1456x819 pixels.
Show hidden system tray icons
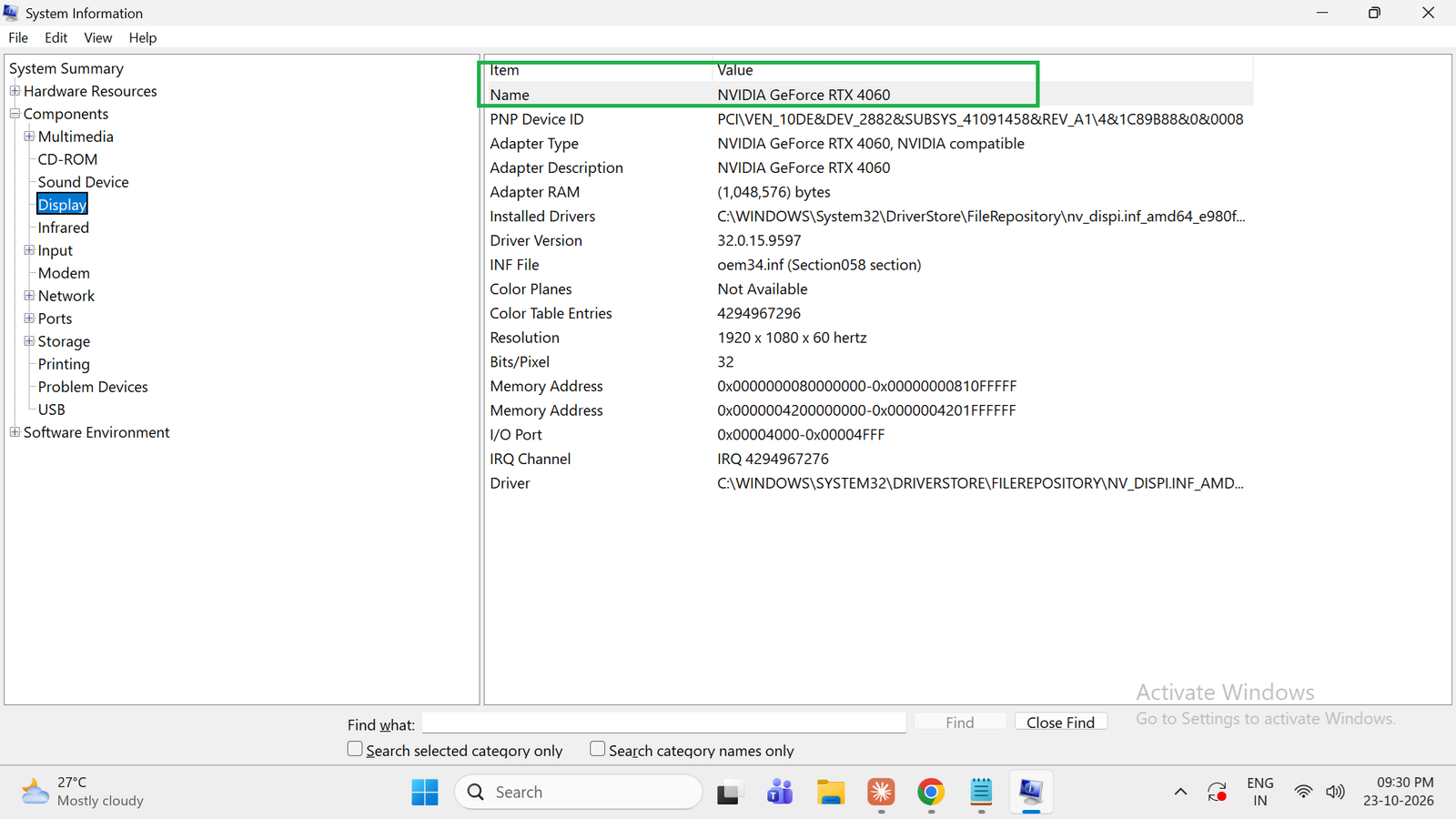[1180, 792]
